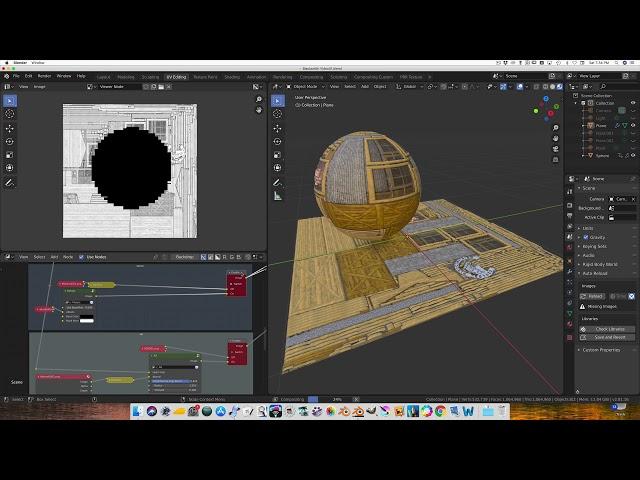Toggle visibility of Collection in outliner
640x480 pixels.
(633, 103)
